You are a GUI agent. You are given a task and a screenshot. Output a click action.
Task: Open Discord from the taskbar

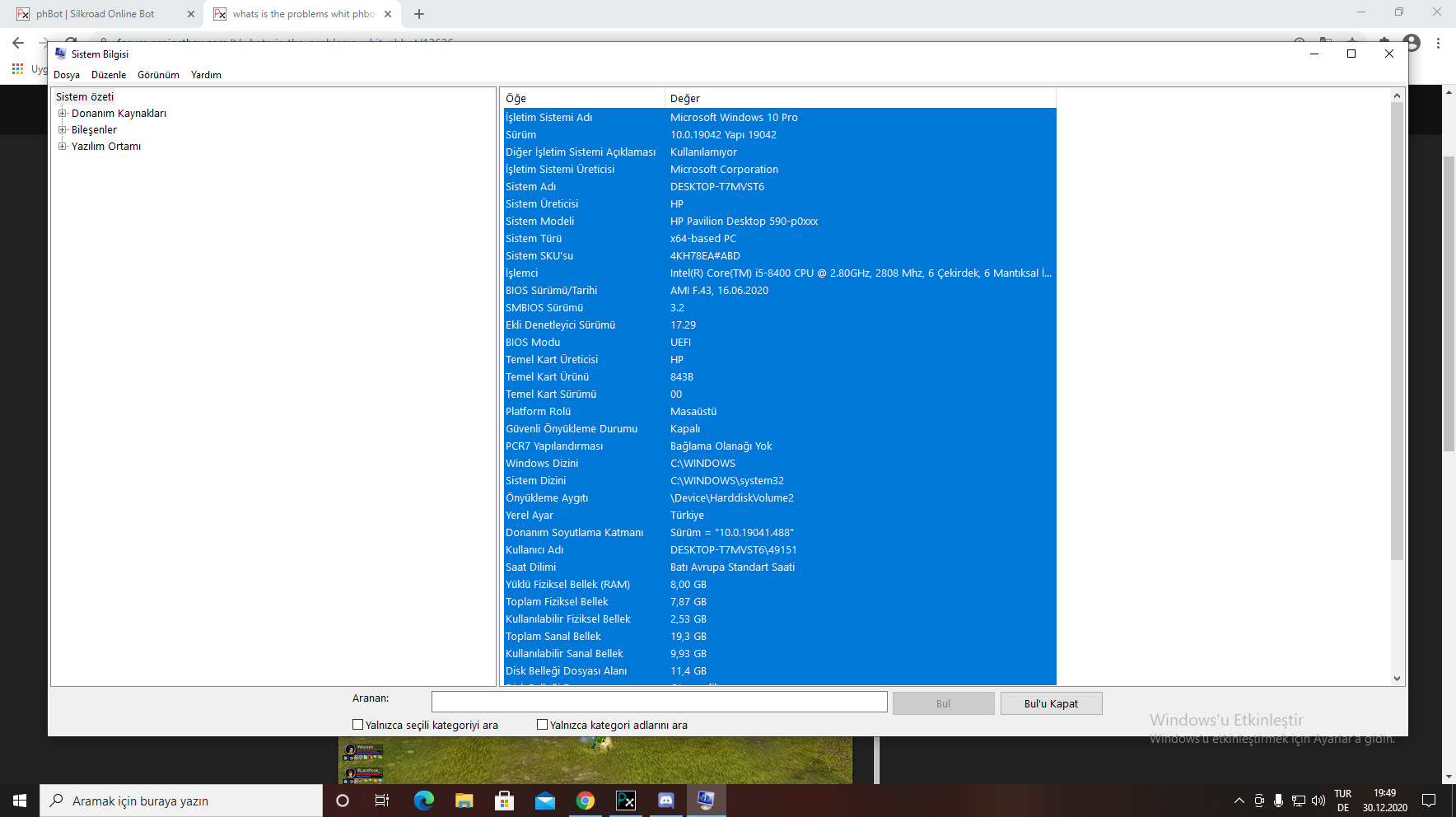[665, 801]
